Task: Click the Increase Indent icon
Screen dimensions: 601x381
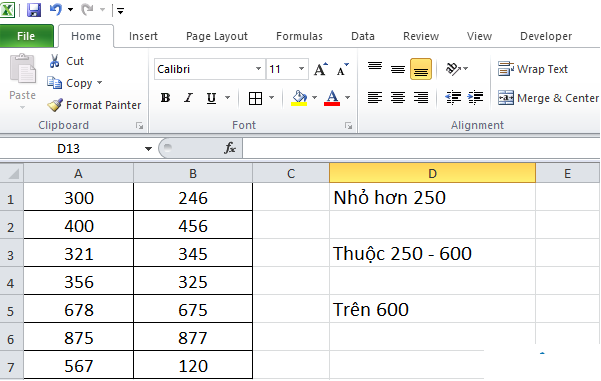Action: click(x=475, y=98)
